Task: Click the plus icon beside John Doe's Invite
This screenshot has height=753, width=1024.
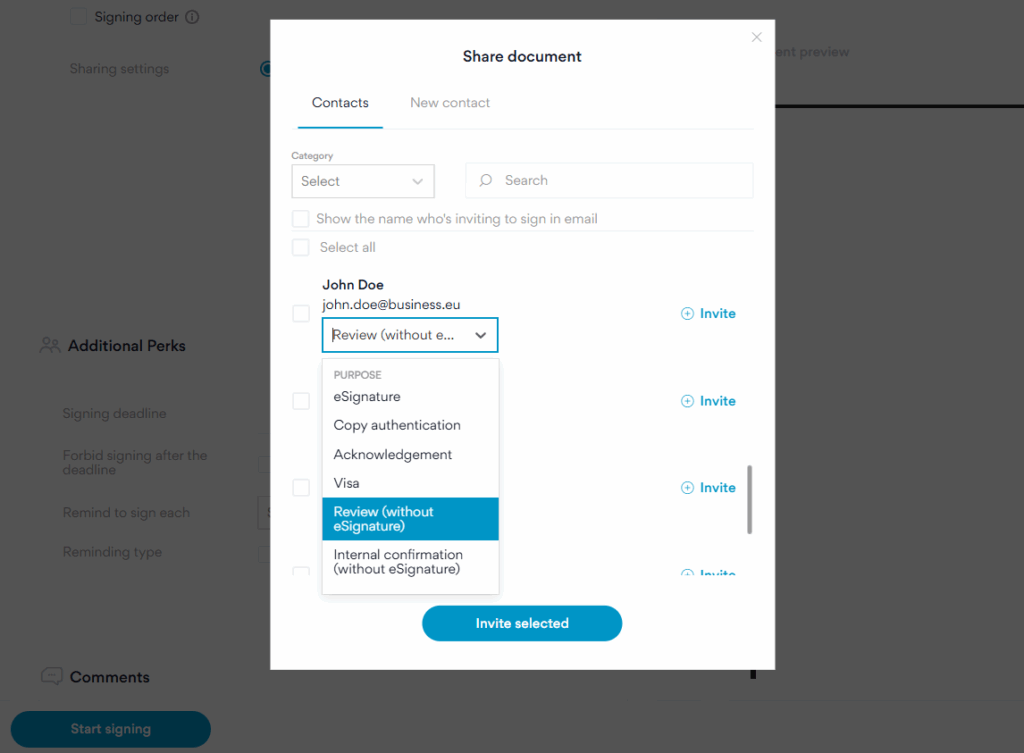Action: pyautogui.click(x=687, y=314)
